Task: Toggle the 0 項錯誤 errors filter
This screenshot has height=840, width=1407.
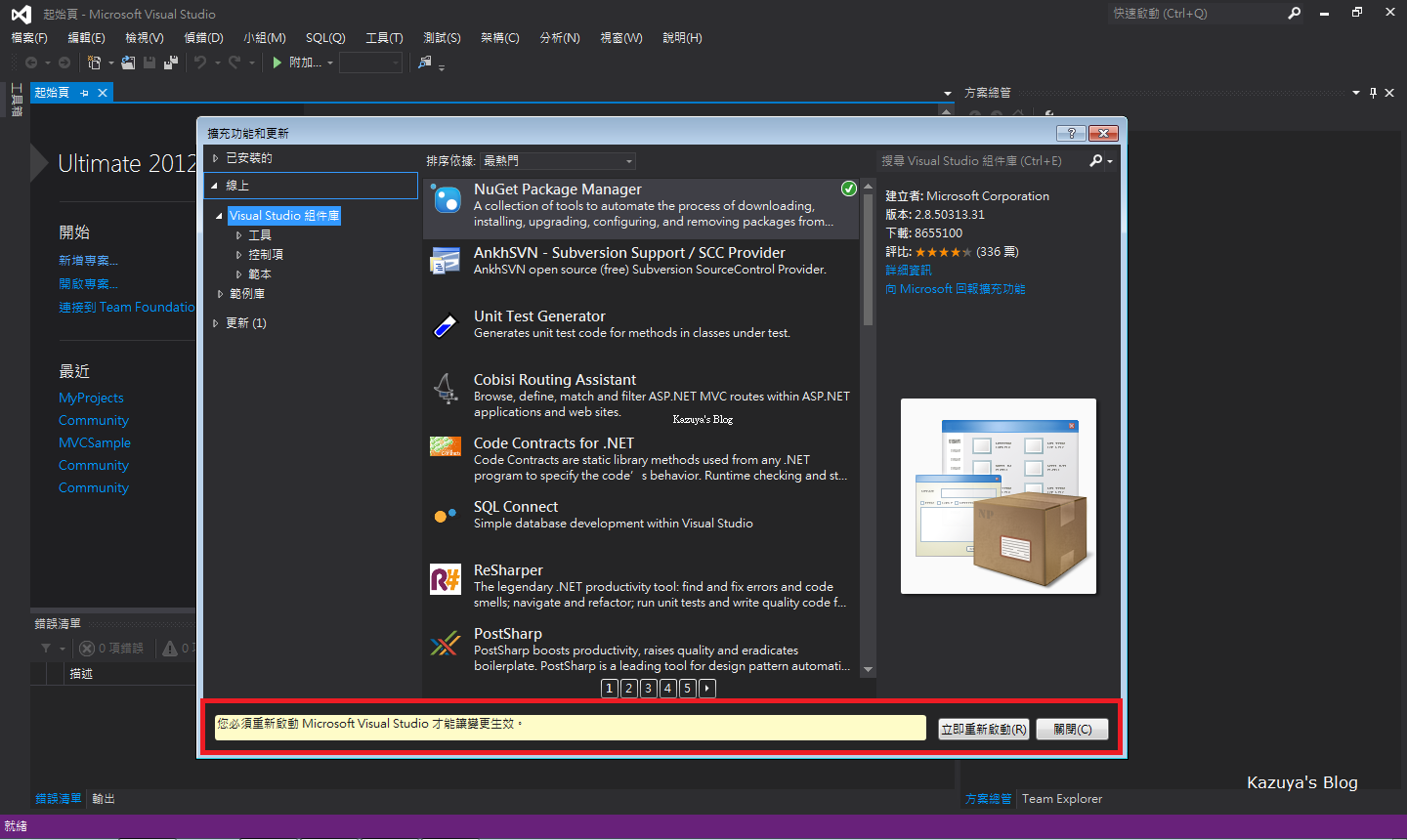Action: point(110,649)
